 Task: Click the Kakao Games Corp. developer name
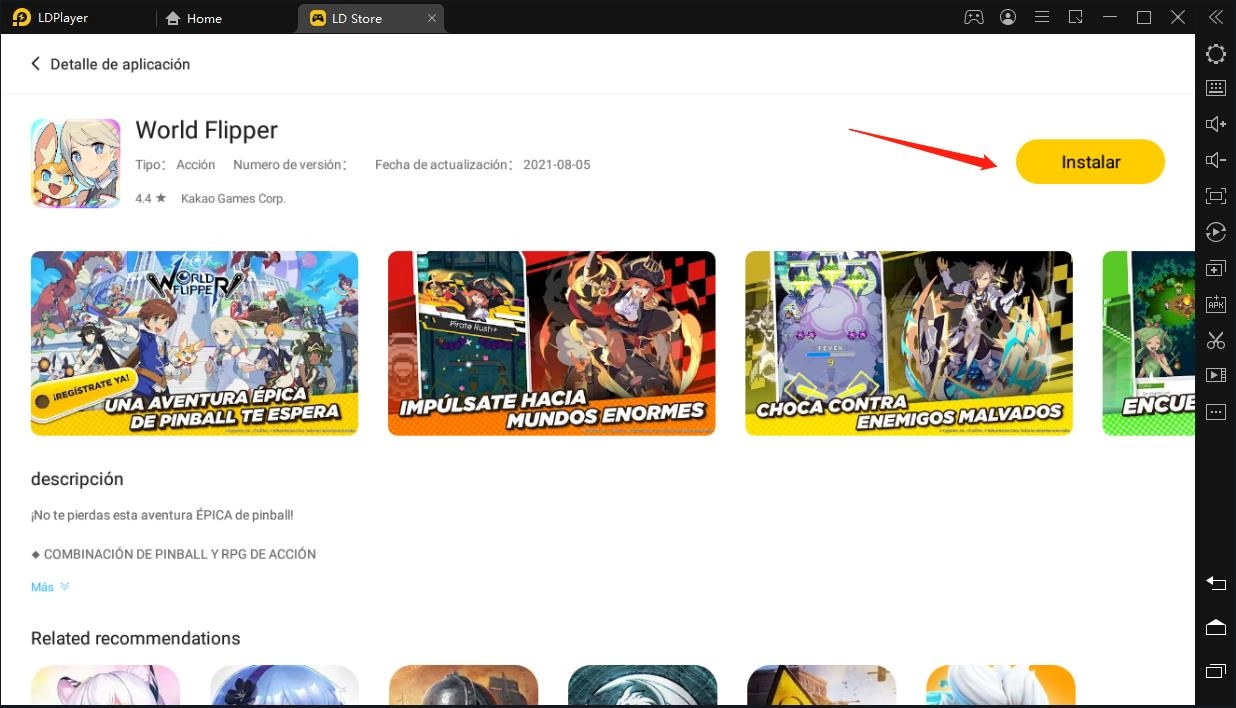[x=233, y=199]
